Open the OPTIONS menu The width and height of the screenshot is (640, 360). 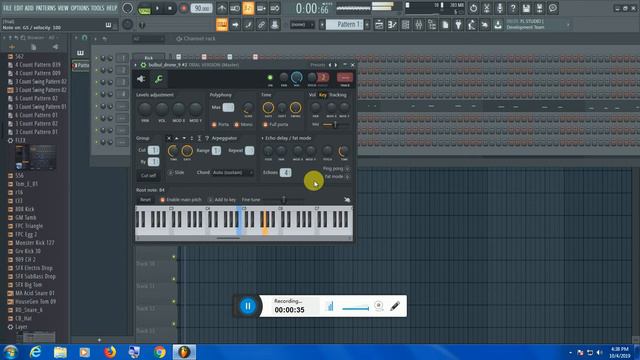pyautogui.click(x=80, y=8)
